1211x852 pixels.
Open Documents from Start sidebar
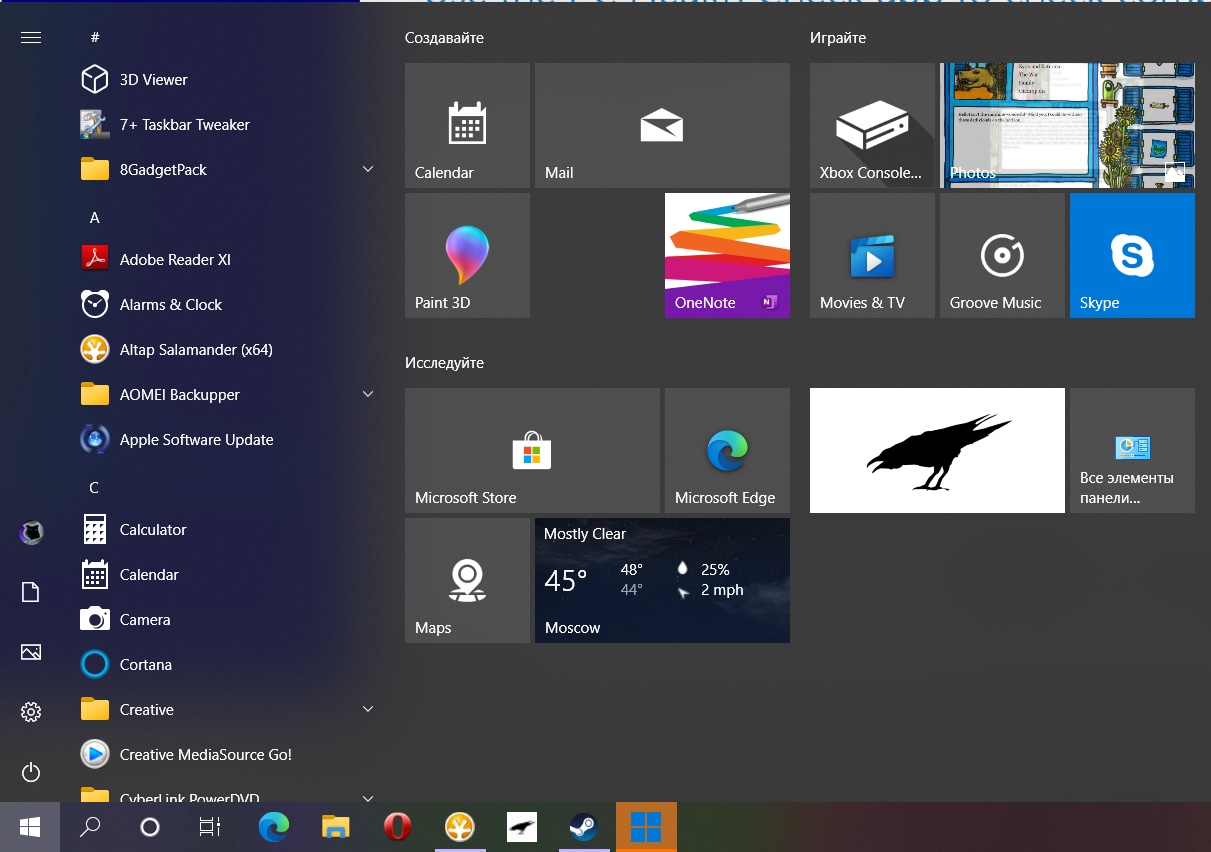(x=31, y=592)
